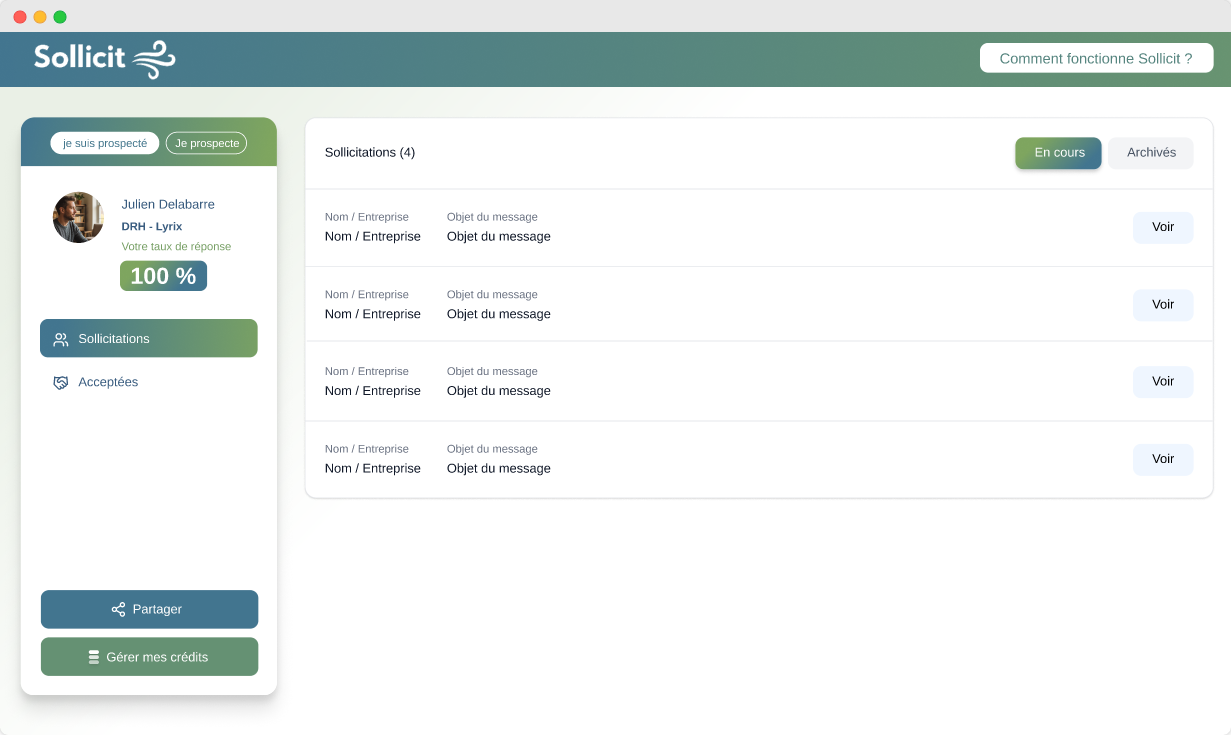Click the share icon on Partager button
The height and width of the screenshot is (735, 1231).
(x=118, y=609)
